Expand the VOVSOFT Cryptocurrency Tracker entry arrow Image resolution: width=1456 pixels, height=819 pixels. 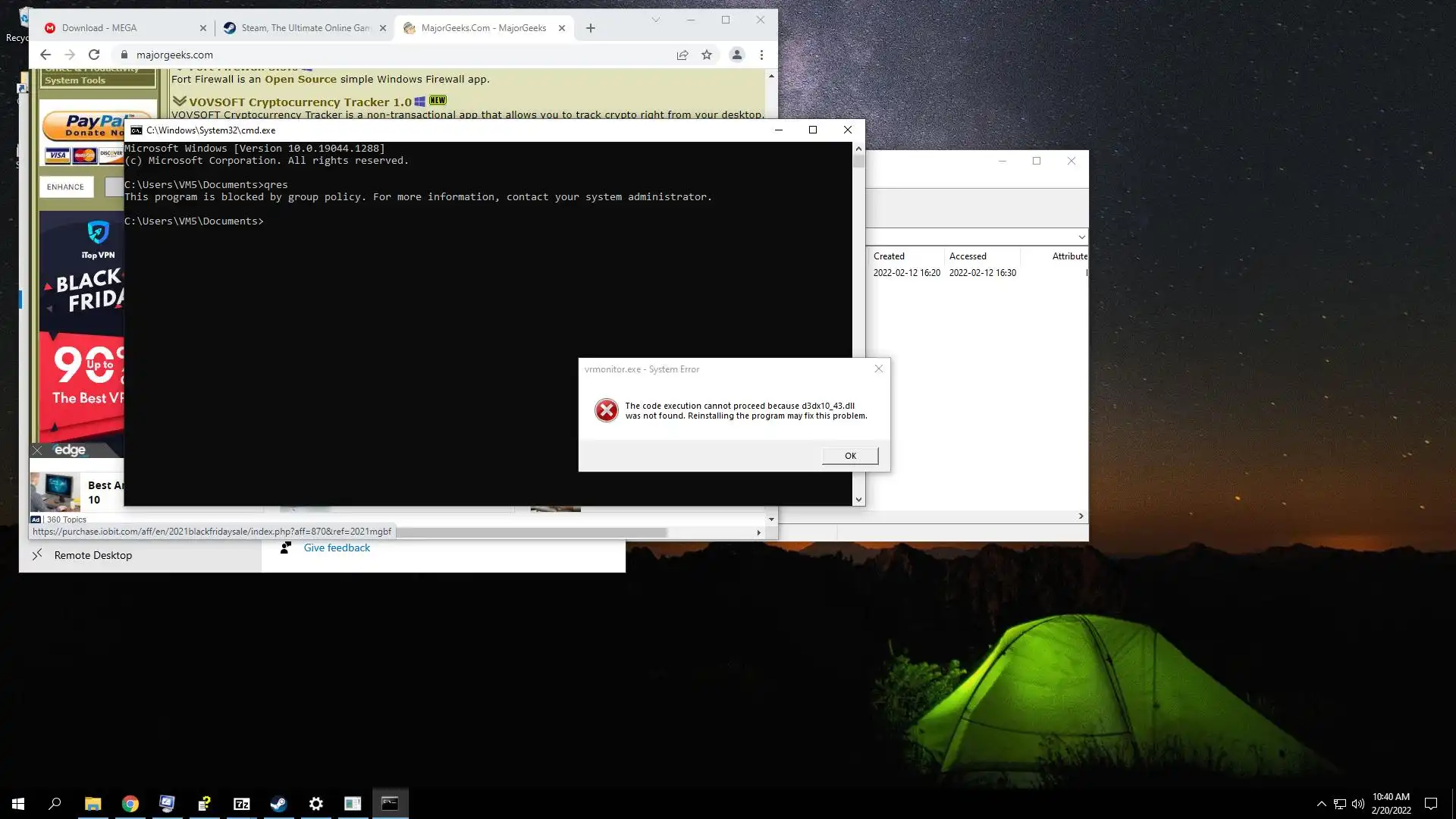click(179, 101)
